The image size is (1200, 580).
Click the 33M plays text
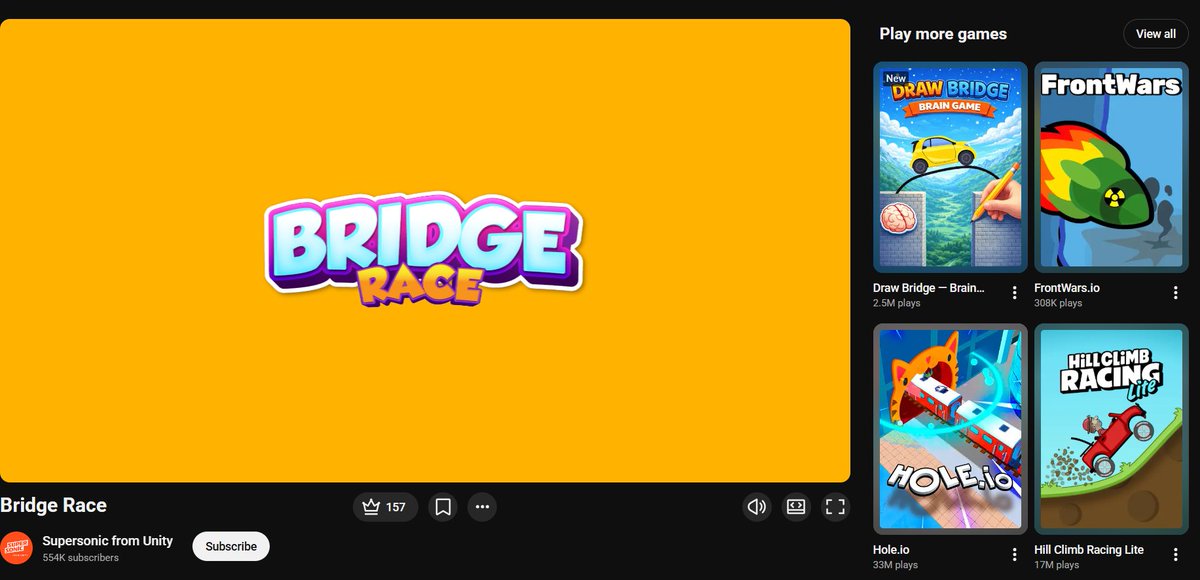pos(896,565)
